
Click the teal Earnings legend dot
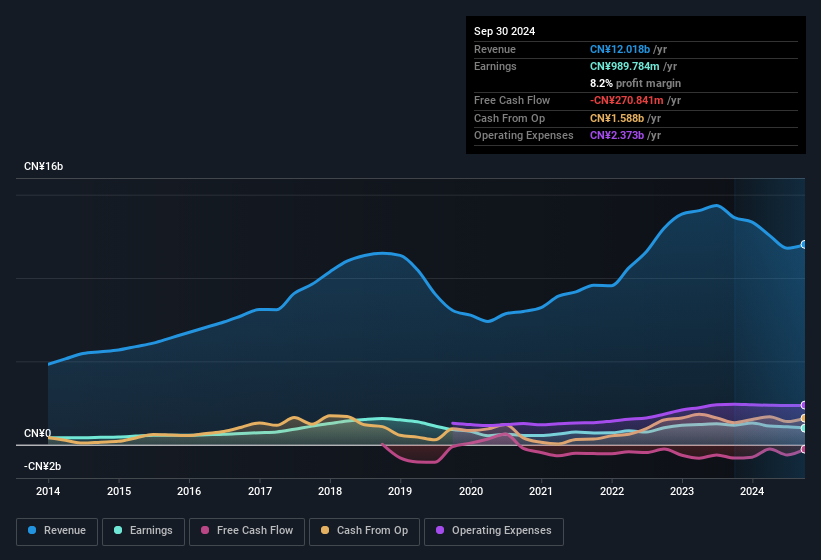pyautogui.click(x=119, y=531)
